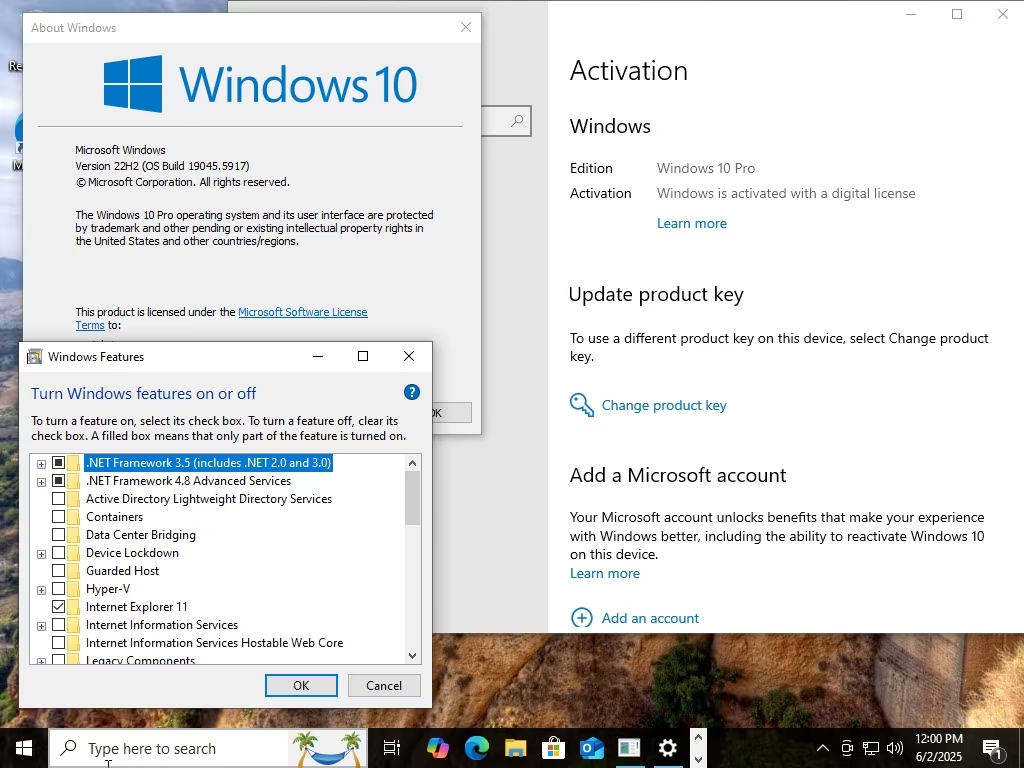Click the Windows 10 Pro edition value
1024x768 pixels.
(x=706, y=168)
